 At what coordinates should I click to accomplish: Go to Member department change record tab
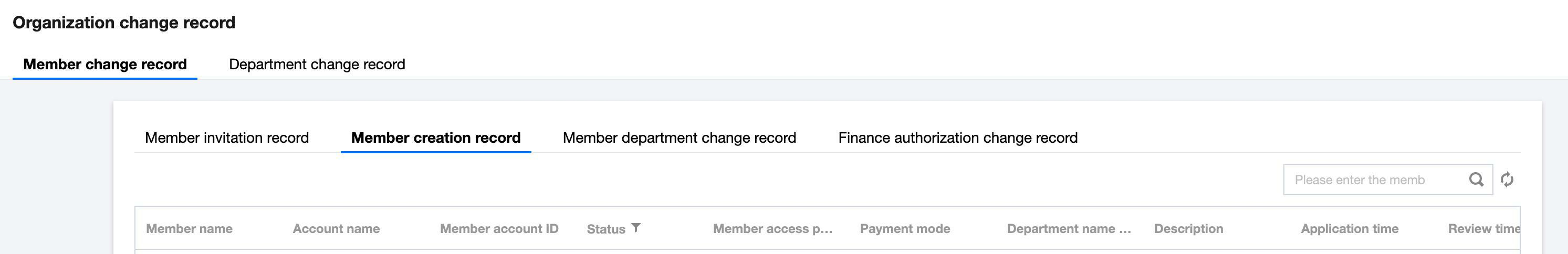(x=680, y=138)
